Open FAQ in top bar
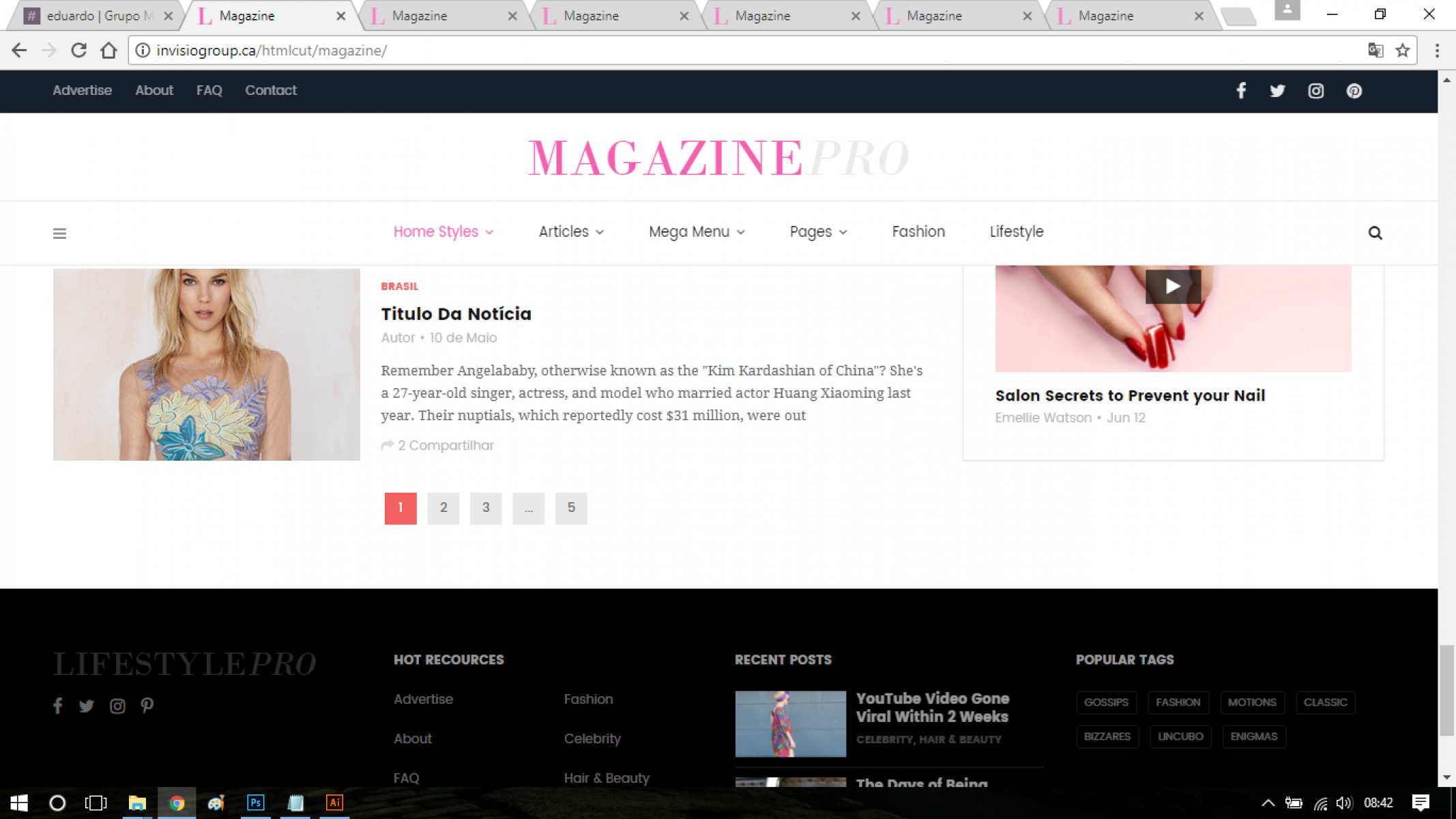 tap(209, 90)
